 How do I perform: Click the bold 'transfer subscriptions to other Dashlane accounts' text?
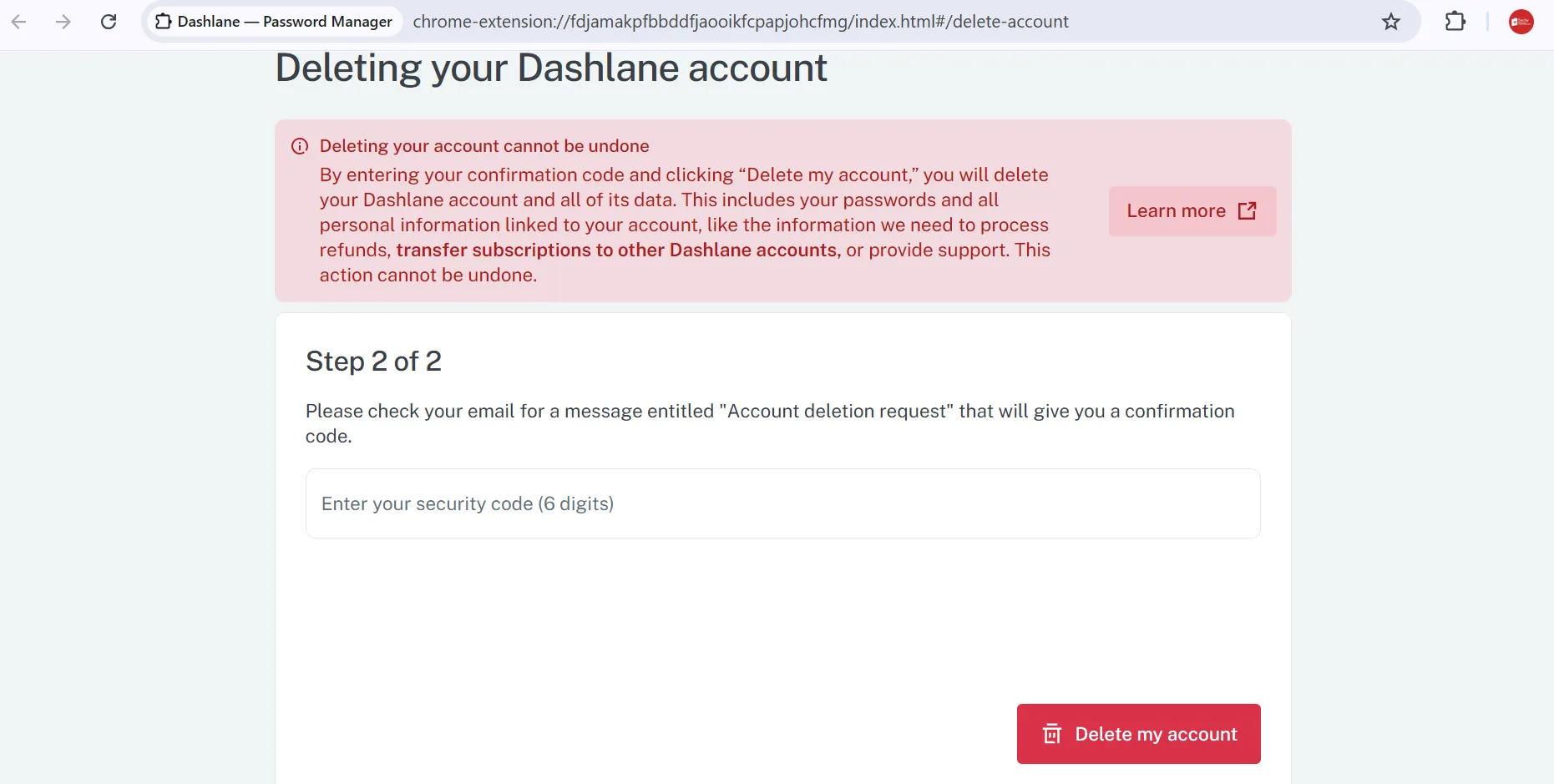tap(618, 250)
